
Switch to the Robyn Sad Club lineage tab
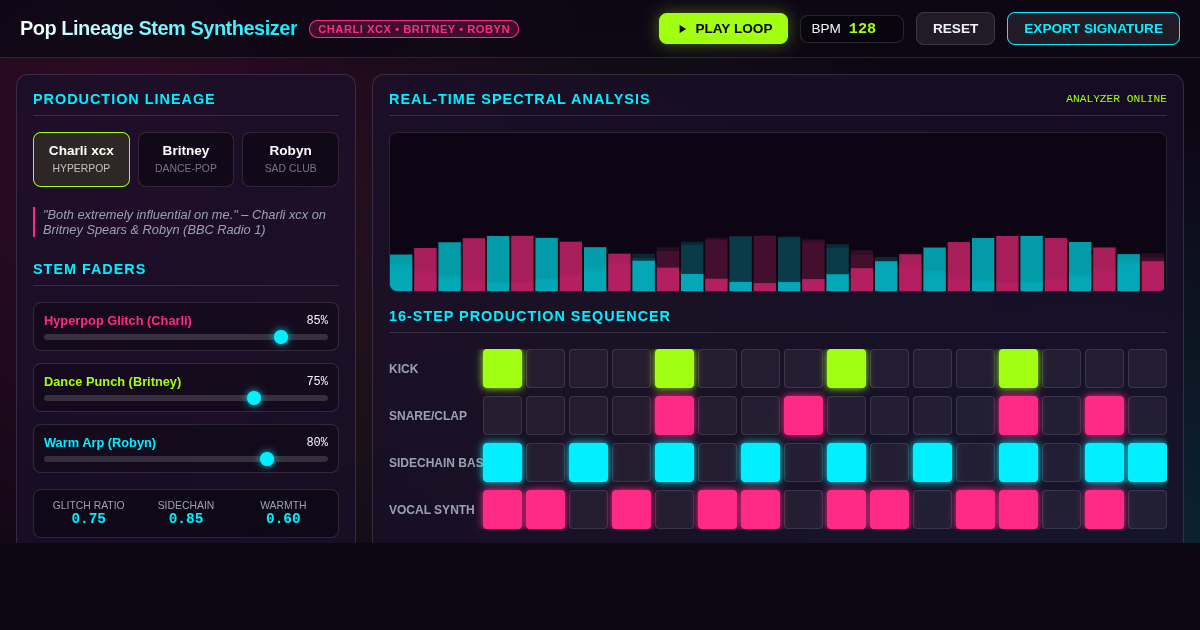(290, 159)
